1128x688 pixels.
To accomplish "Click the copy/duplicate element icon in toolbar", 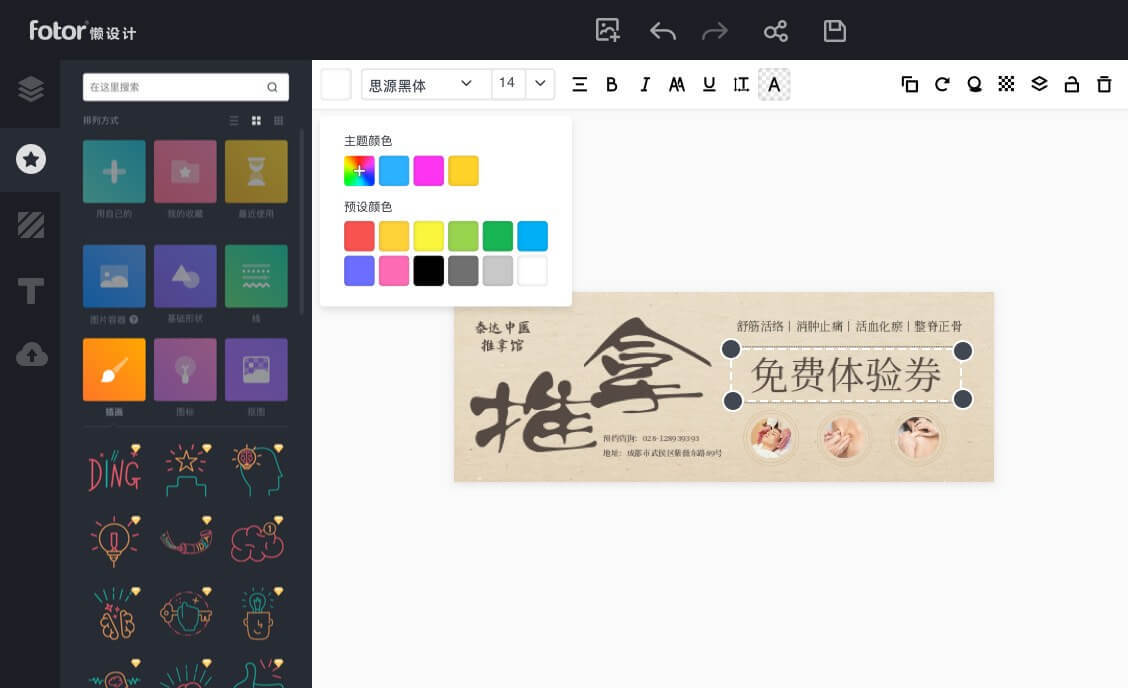I will point(910,84).
